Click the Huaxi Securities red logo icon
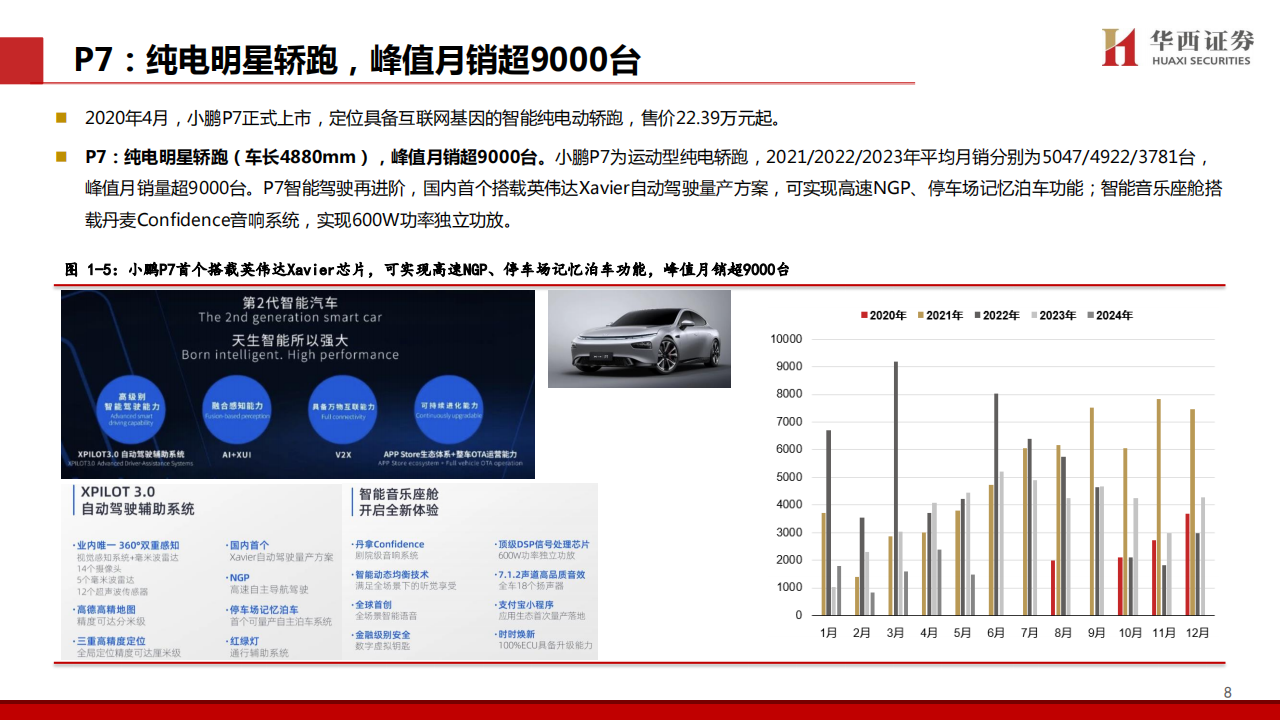Image resolution: width=1280 pixels, height=720 pixels. pos(1119,47)
